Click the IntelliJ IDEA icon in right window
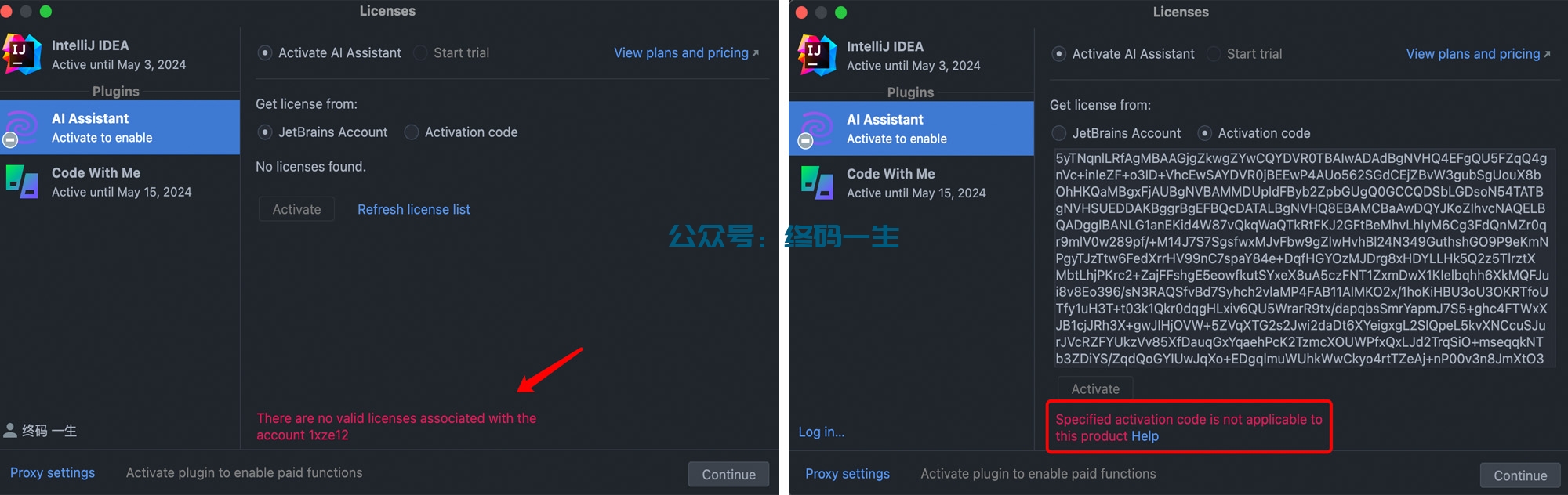Viewport: 1568px width, 495px height. [x=817, y=55]
